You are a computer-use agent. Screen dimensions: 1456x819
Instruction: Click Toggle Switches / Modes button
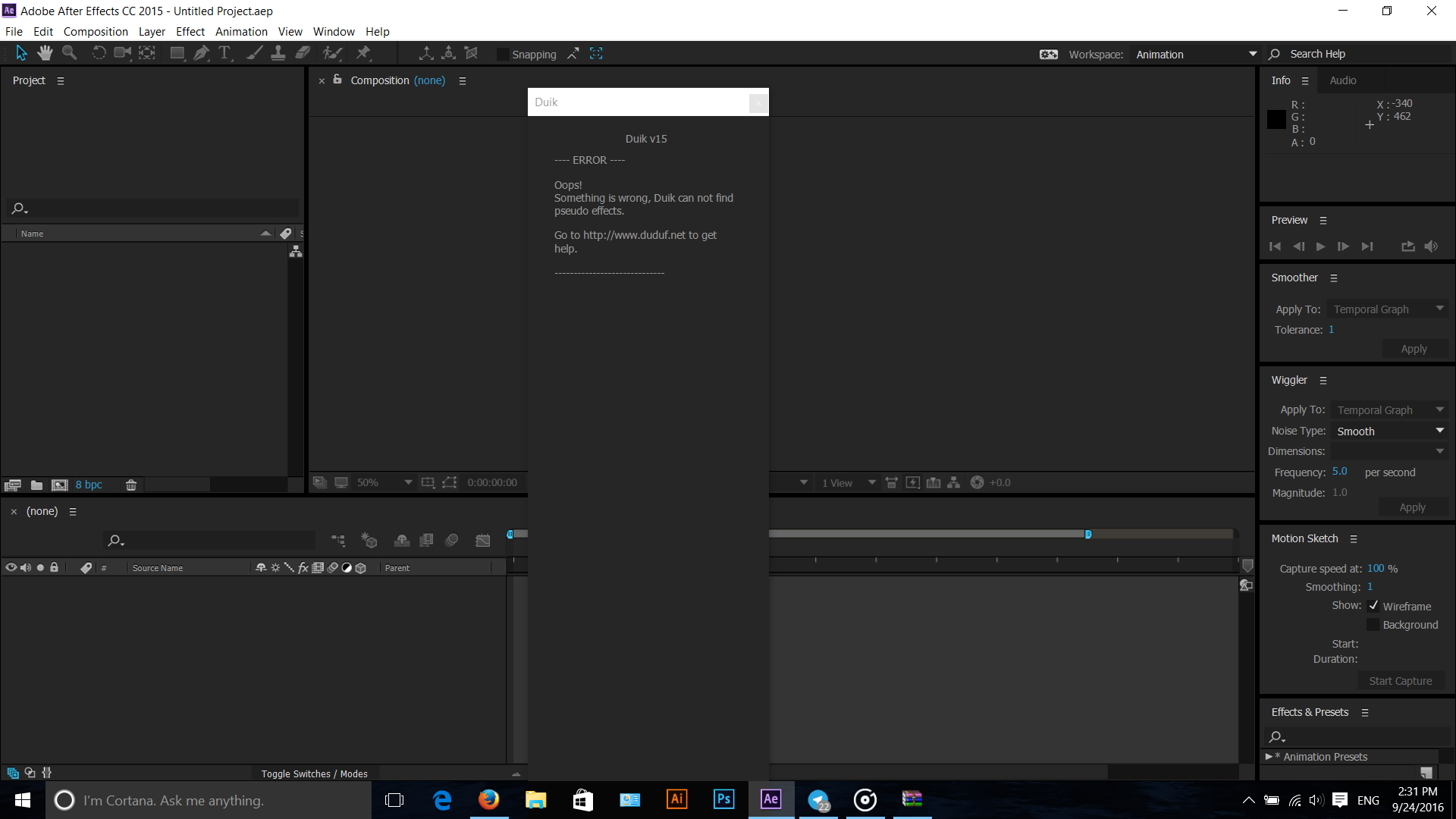click(x=315, y=773)
